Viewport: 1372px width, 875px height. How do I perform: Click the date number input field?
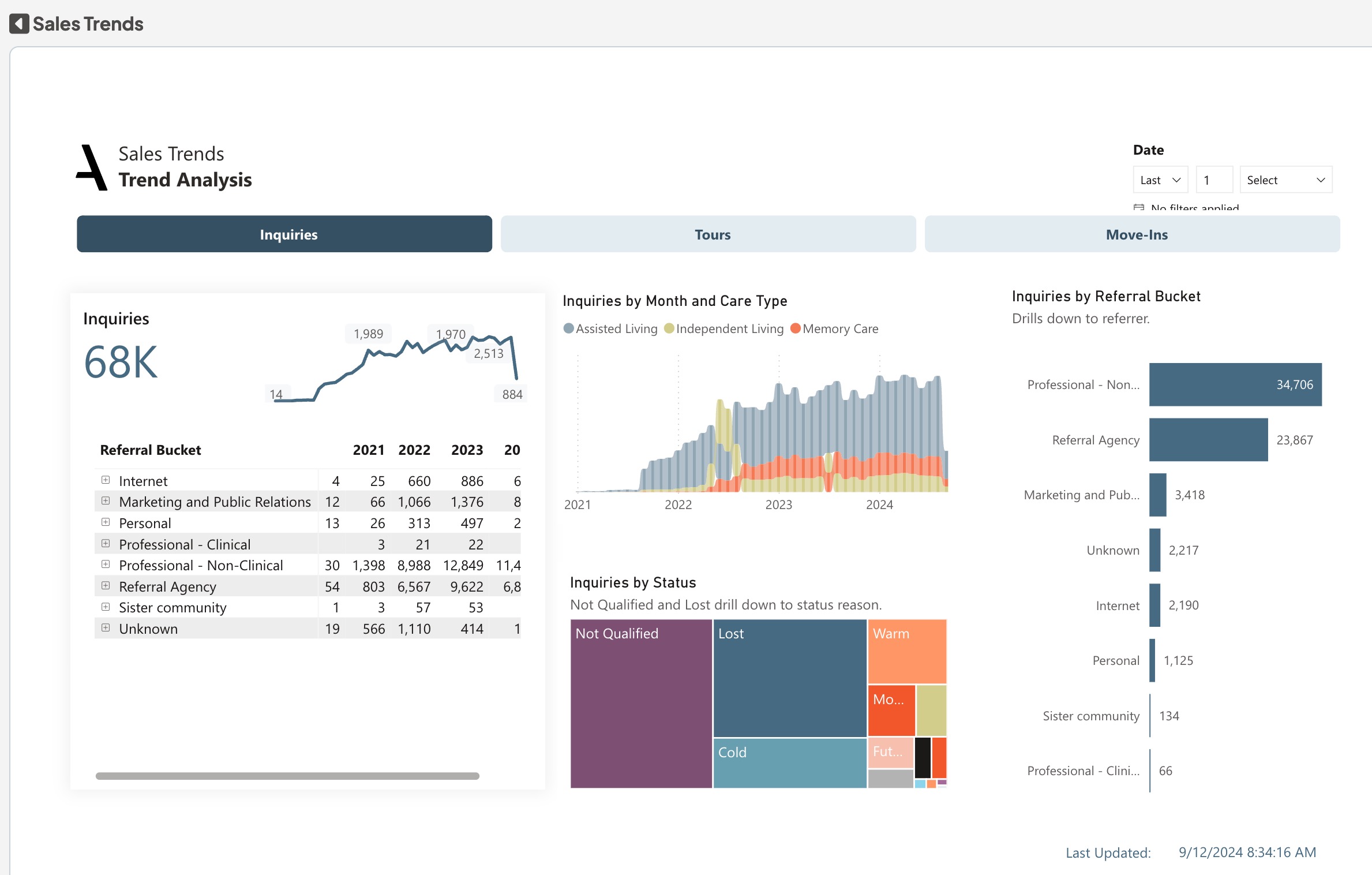tap(1214, 180)
